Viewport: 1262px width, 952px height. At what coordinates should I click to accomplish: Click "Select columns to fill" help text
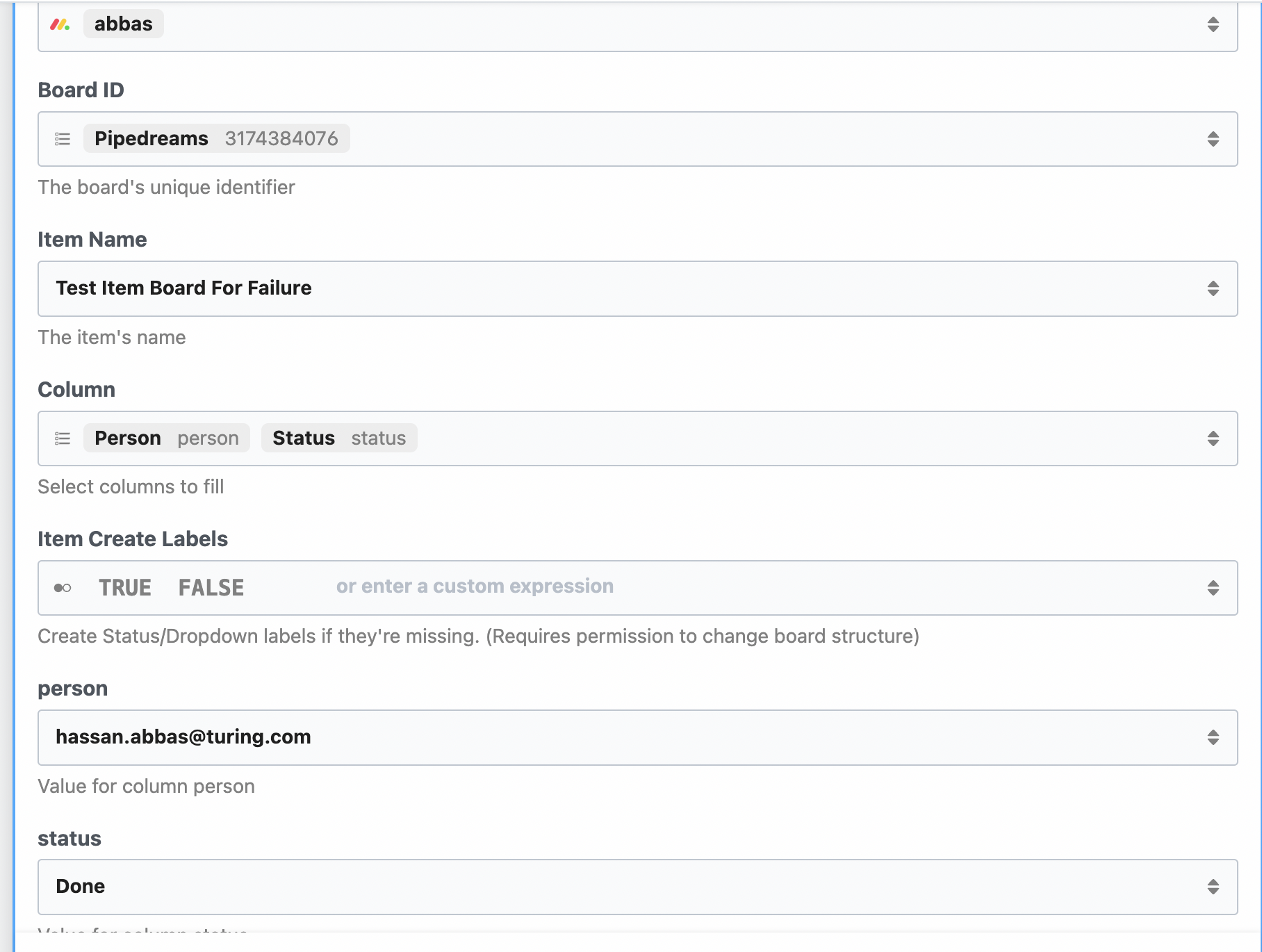click(131, 487)
